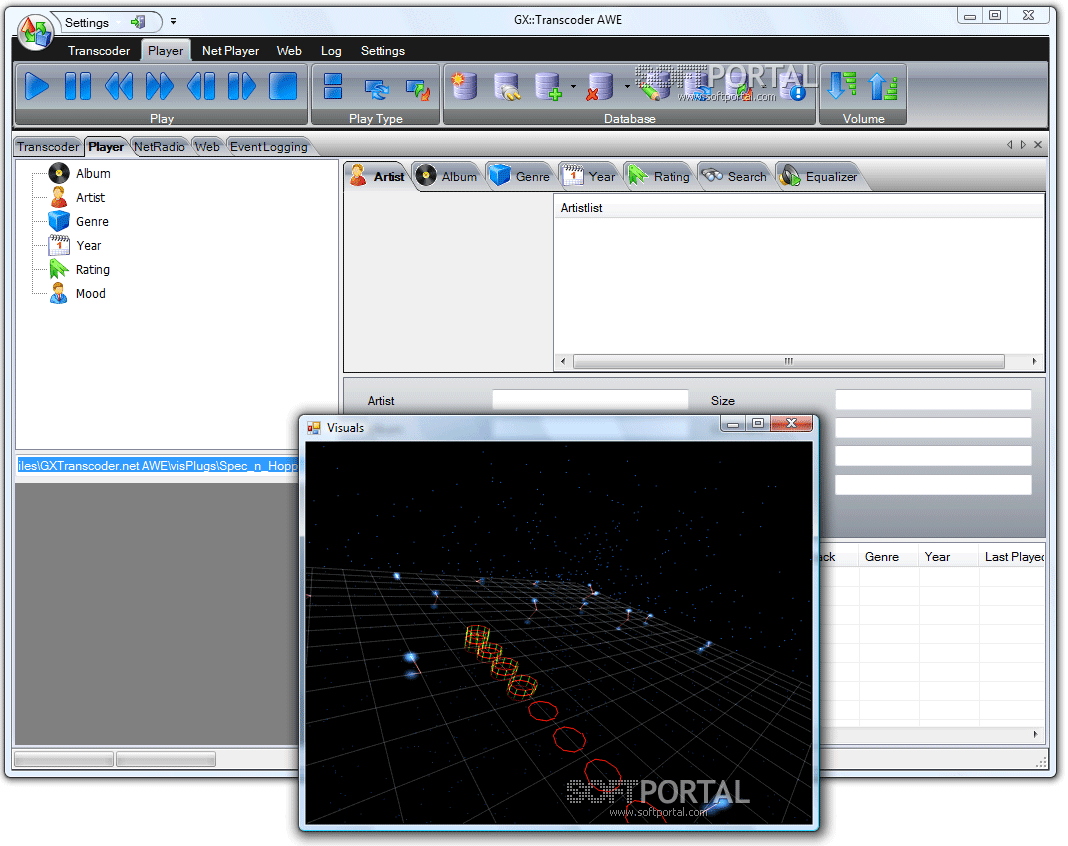
Task: Open the Settings ribbon tab
Action: pyautogui.click(x=383, y=50)
